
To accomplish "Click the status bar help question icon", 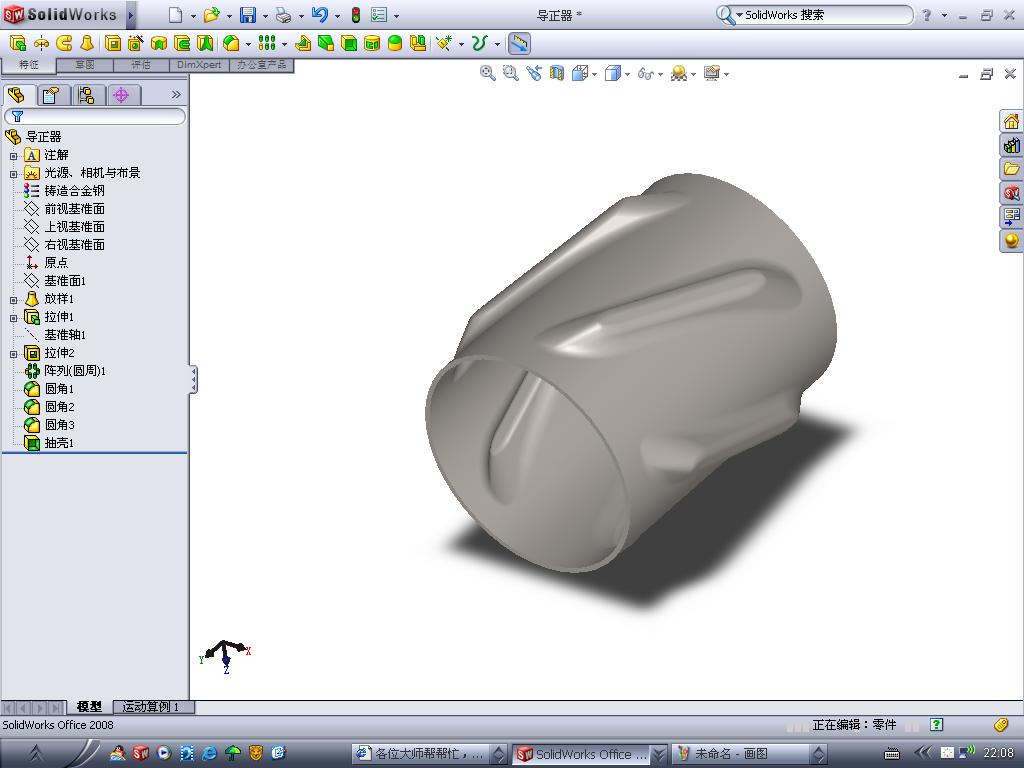I will pyautogui.click(x=936, y=724).
